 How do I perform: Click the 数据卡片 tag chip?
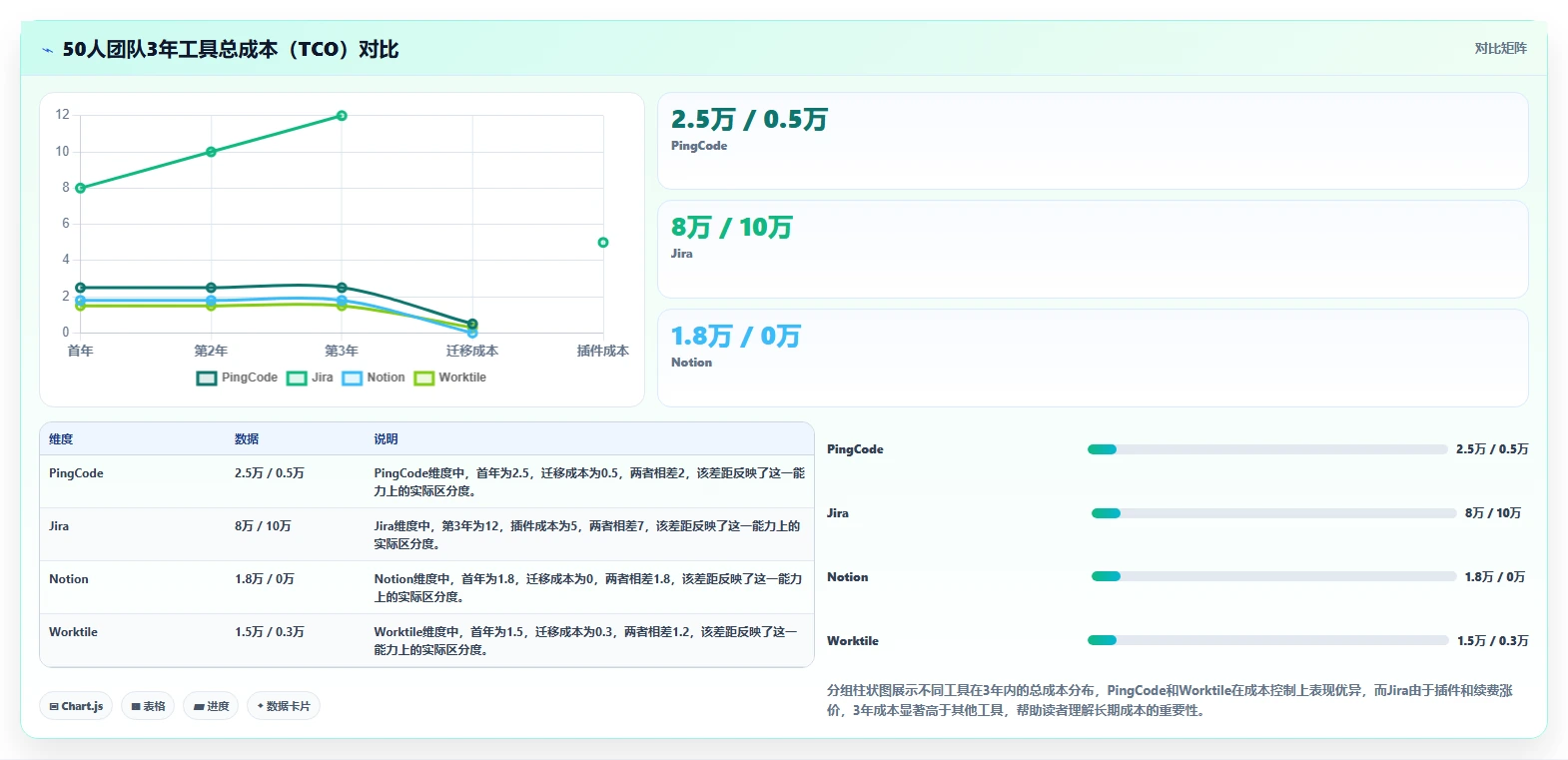click(284, 706)
